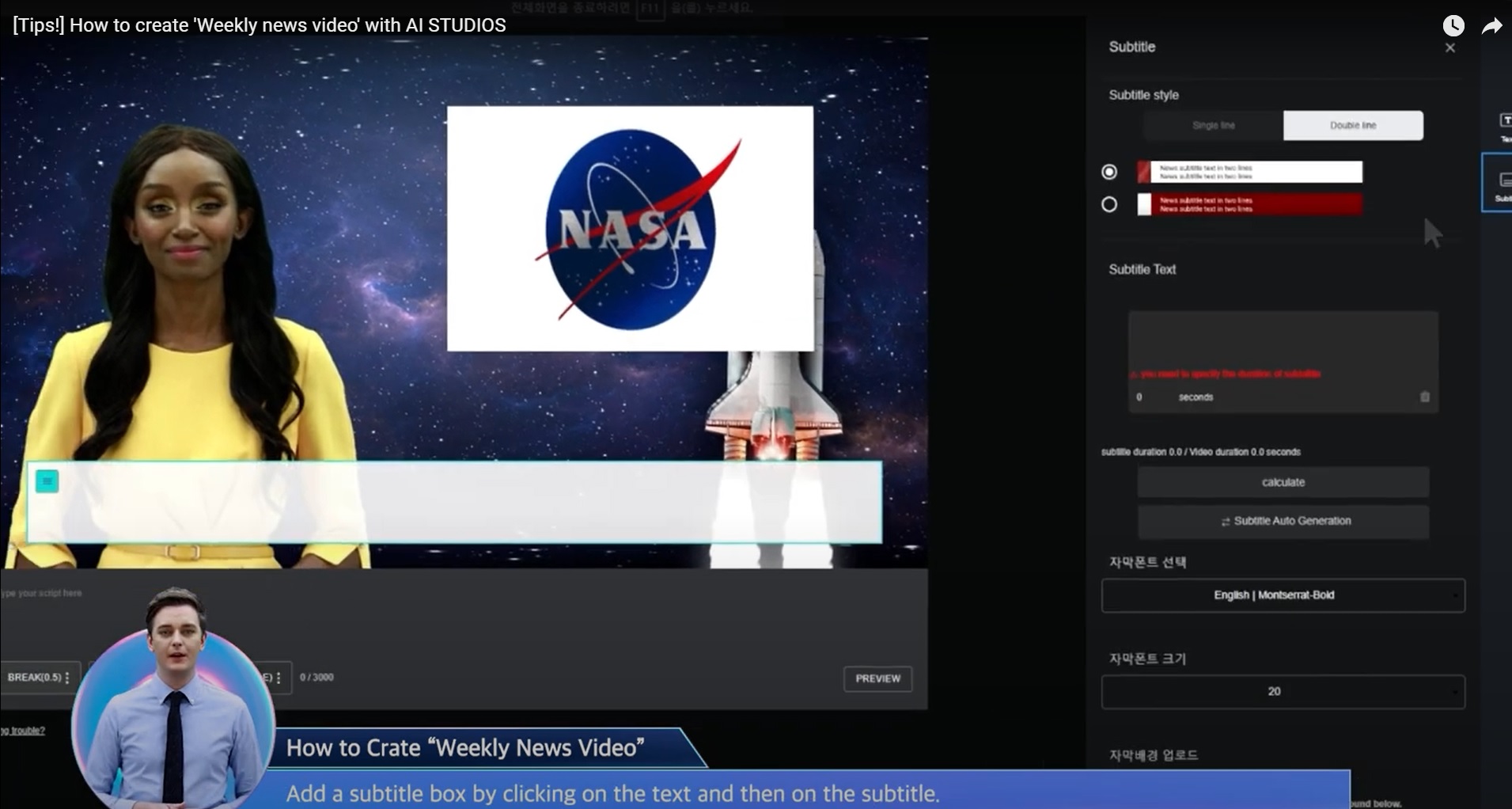This screenshot has height=809, width=1512.
Task: Click the 자막폰트 선택 label
Action: click(x=1147, y=562)
